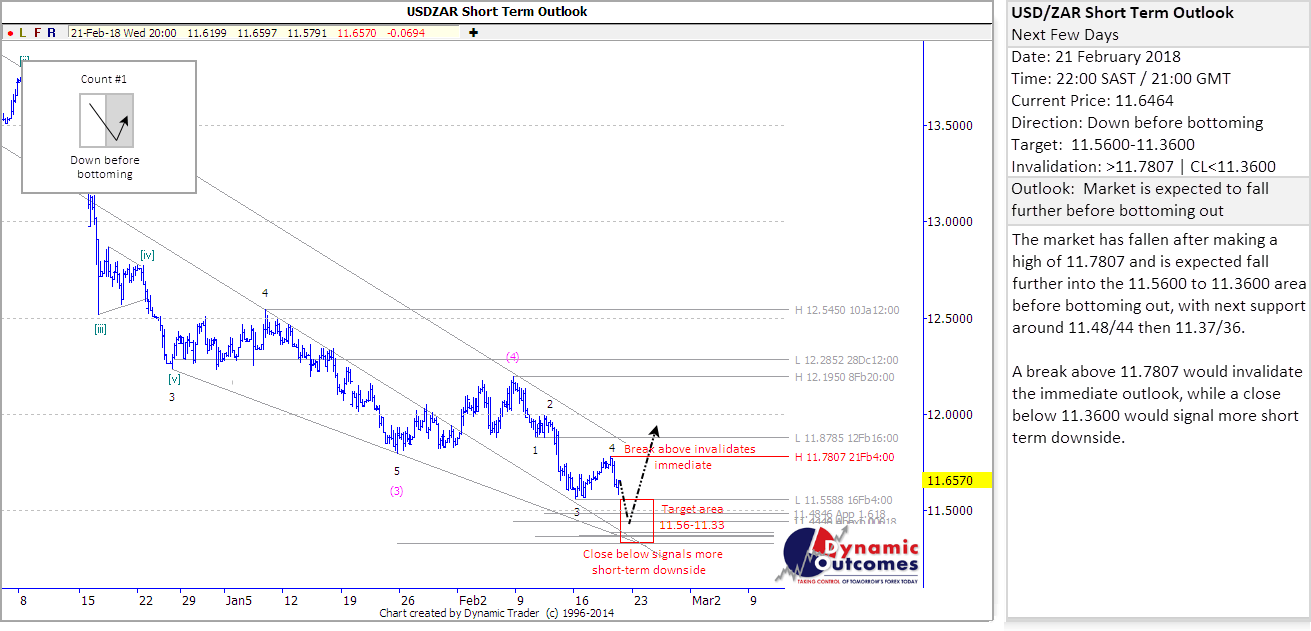This screenshot has height=631, width=1311.
Task: Click the 'Close below signals more short-term downside' note
Action: click(652, 562)
